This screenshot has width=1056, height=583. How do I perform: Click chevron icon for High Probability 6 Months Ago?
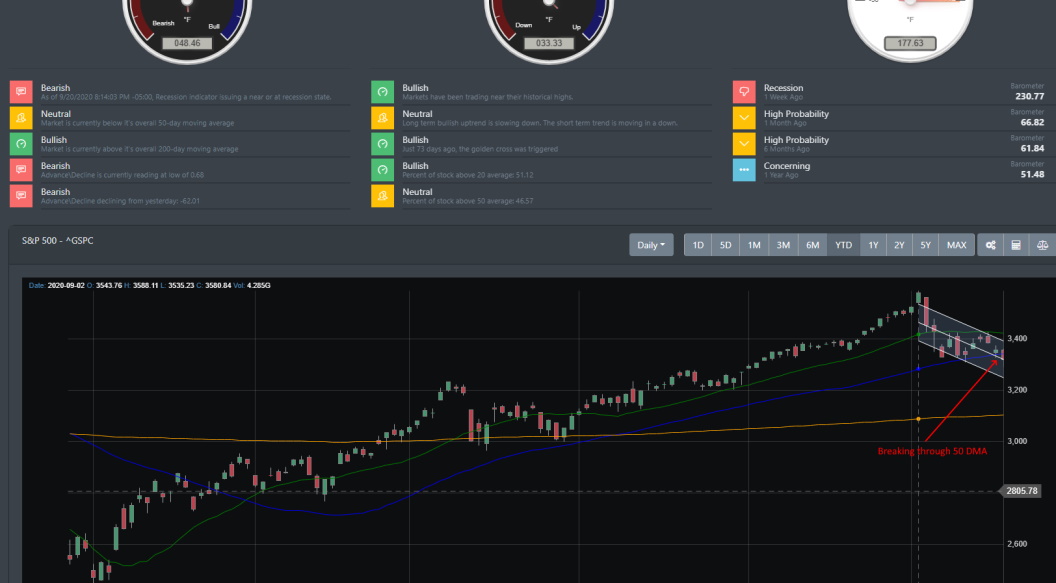[x=744, y=143]
